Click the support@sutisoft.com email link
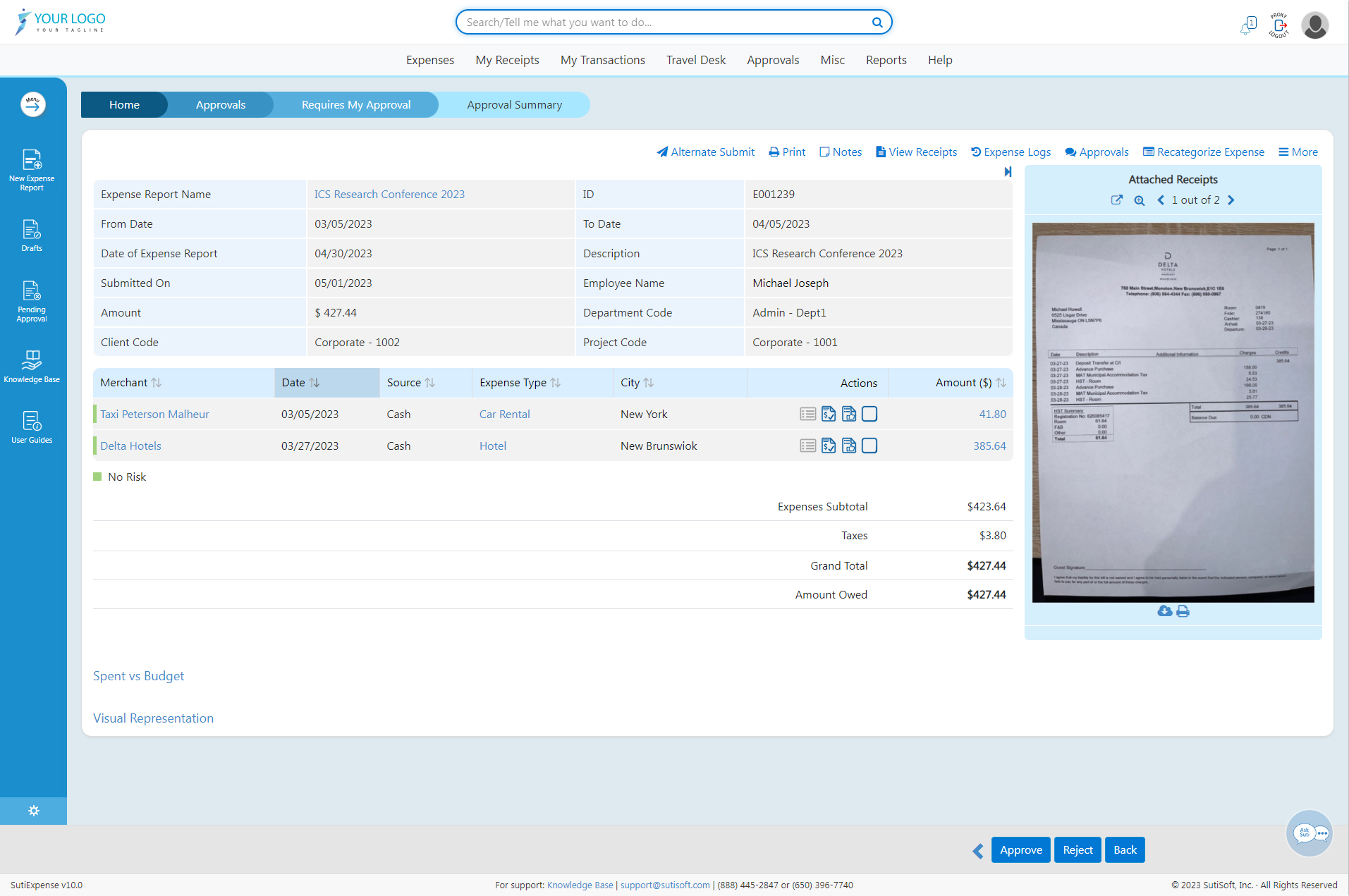Viewport: 1349px width, 896px height. click(665, 885)
